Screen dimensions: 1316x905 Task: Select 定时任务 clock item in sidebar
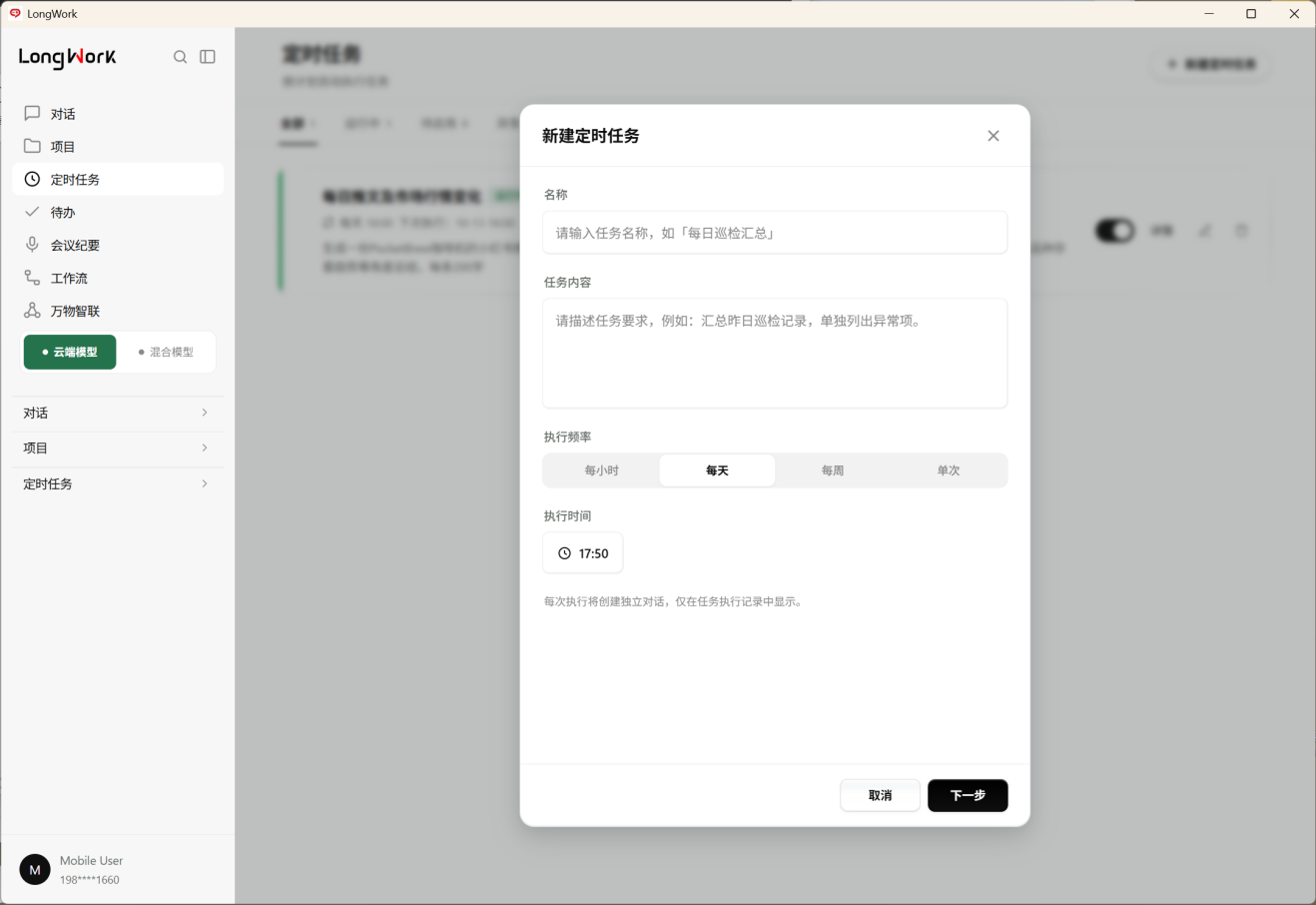[118, 179]
